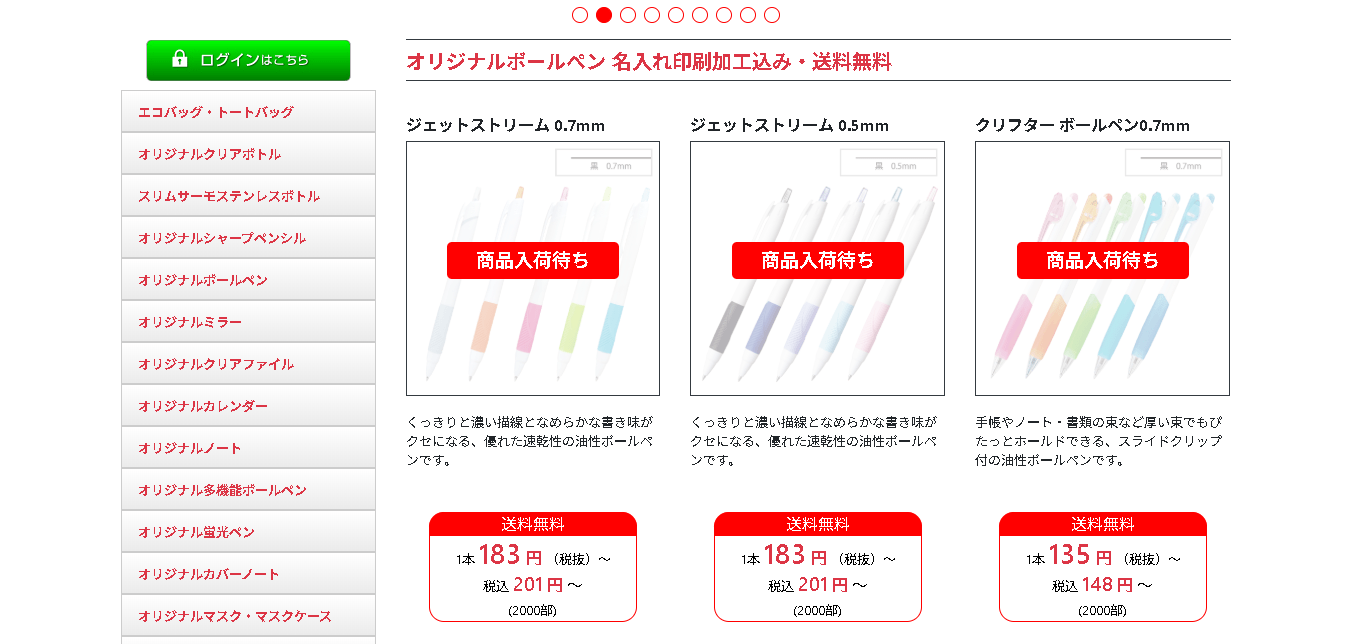Select the last carousel pagination dot
Image resolution: width=1348 pixels, height=644 pixels.
pyautogui.click(x=772, y=15)
